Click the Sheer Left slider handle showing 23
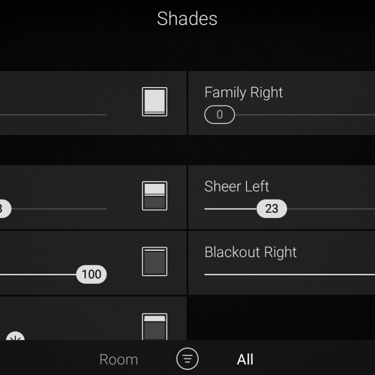This screenshot has width=375, height=375. pyautogui.click(x=272, y=209)
